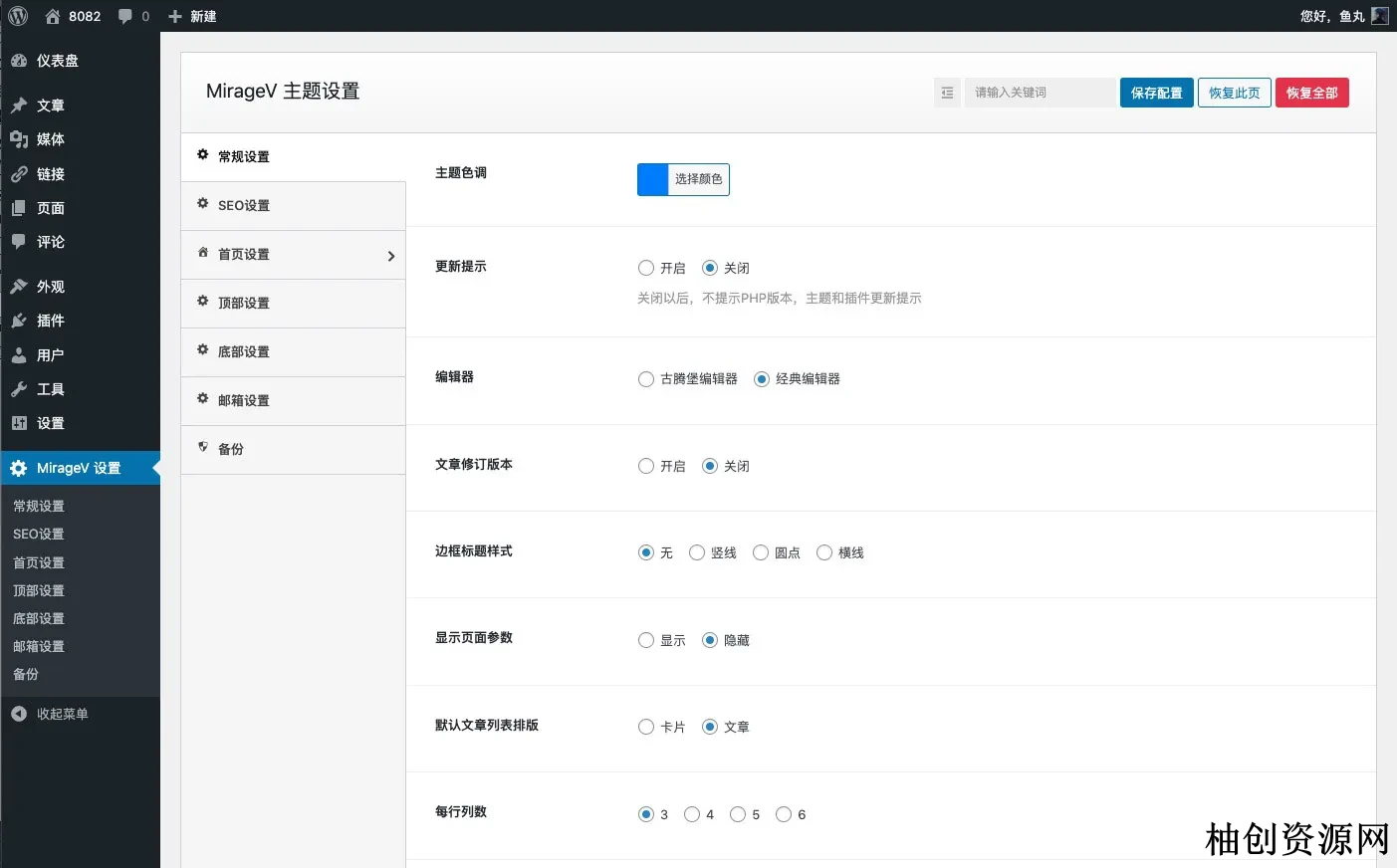Click the WordPress logo icon
1397x868 pixels.
[x=18, y=16]
